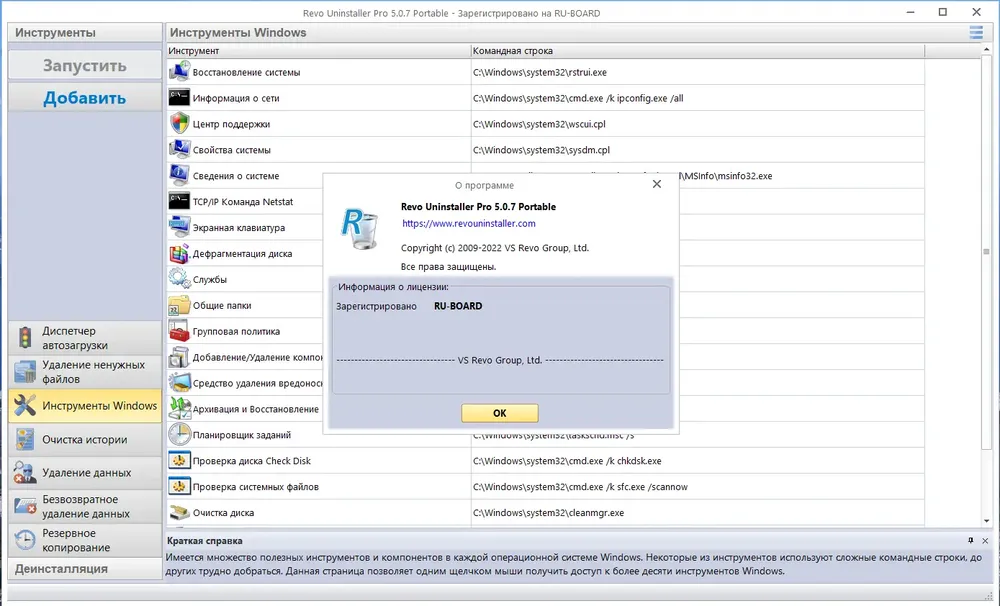Click the Проверка системных файлов icon
1000x606 pixels.
(179, 486)
